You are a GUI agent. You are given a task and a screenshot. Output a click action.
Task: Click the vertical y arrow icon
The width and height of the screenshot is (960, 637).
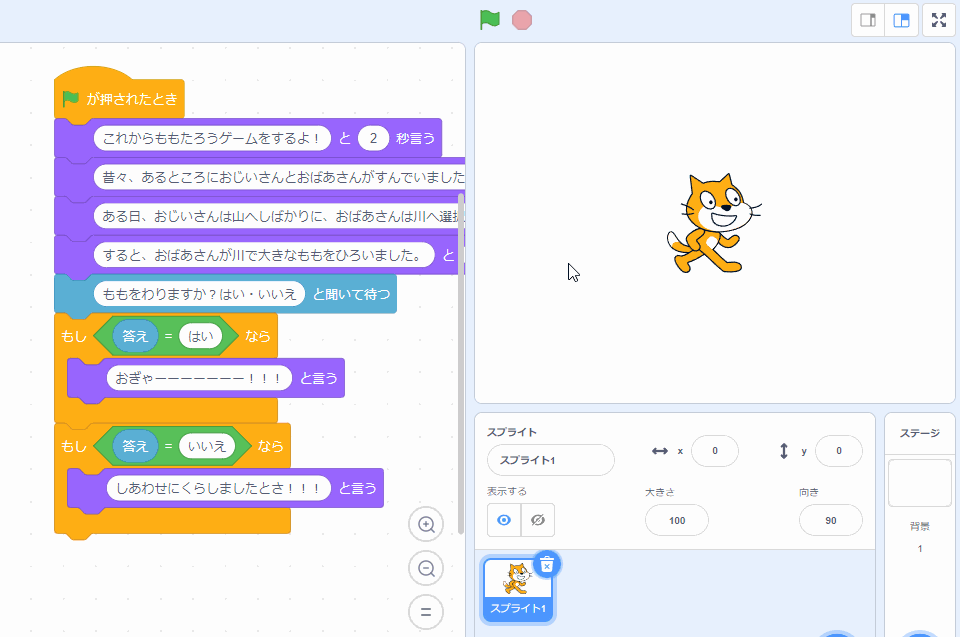tap(784, 451)
